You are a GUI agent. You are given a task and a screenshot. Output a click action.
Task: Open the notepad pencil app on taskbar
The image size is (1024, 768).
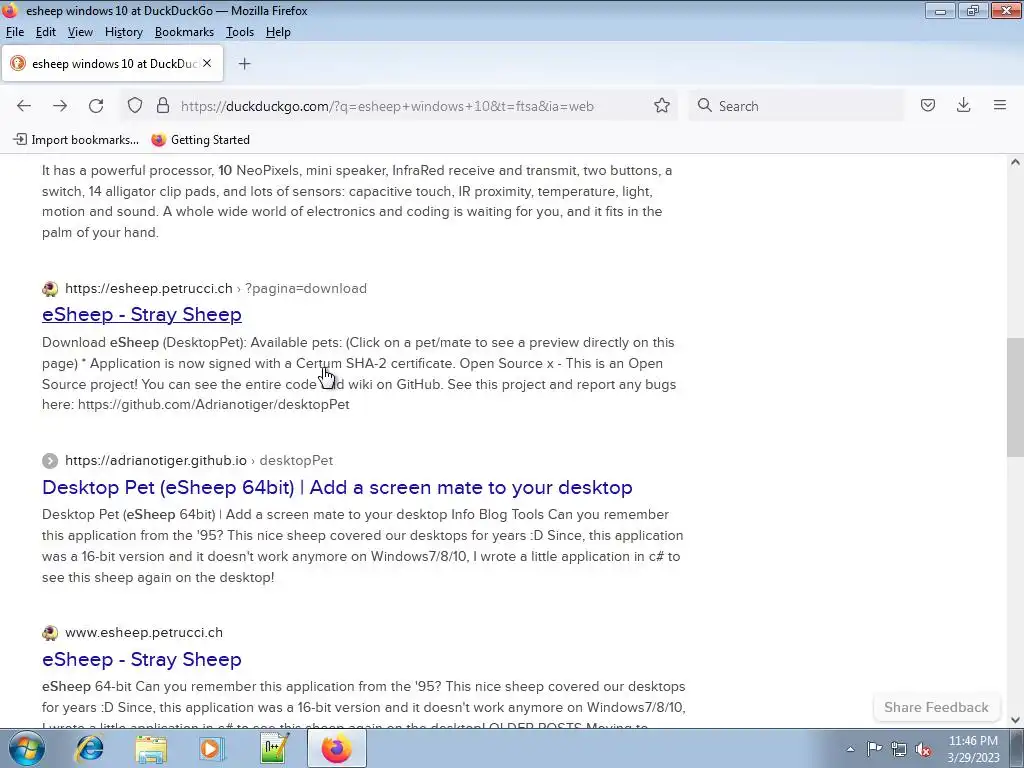273,748
